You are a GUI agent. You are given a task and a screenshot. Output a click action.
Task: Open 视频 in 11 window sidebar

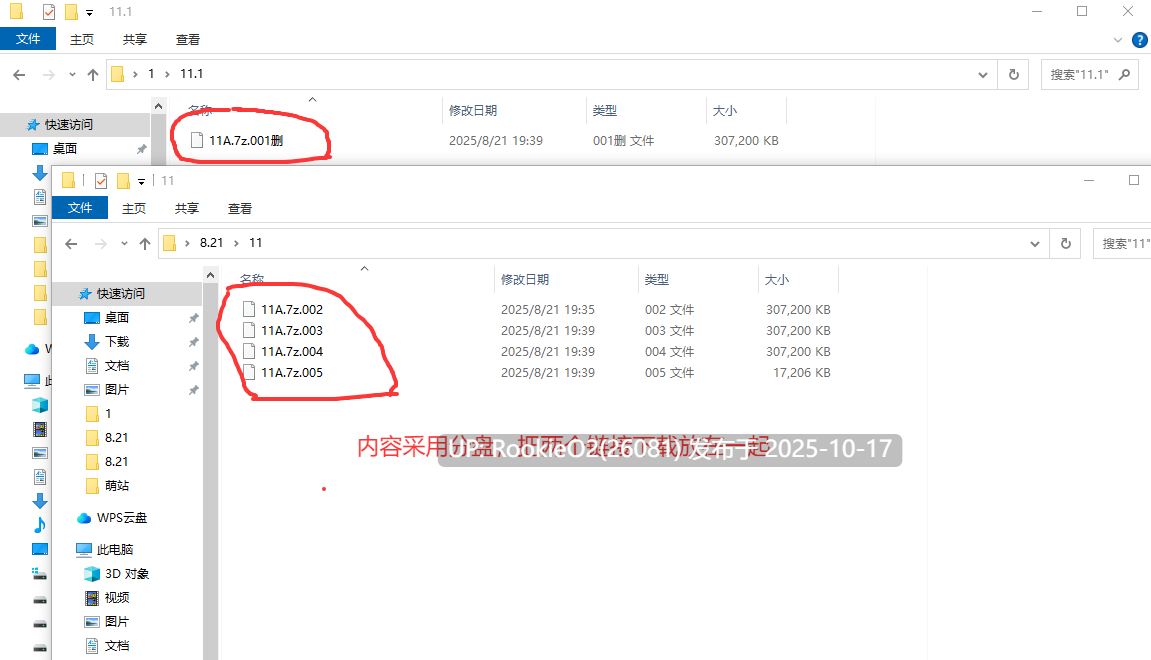(117, 598)
